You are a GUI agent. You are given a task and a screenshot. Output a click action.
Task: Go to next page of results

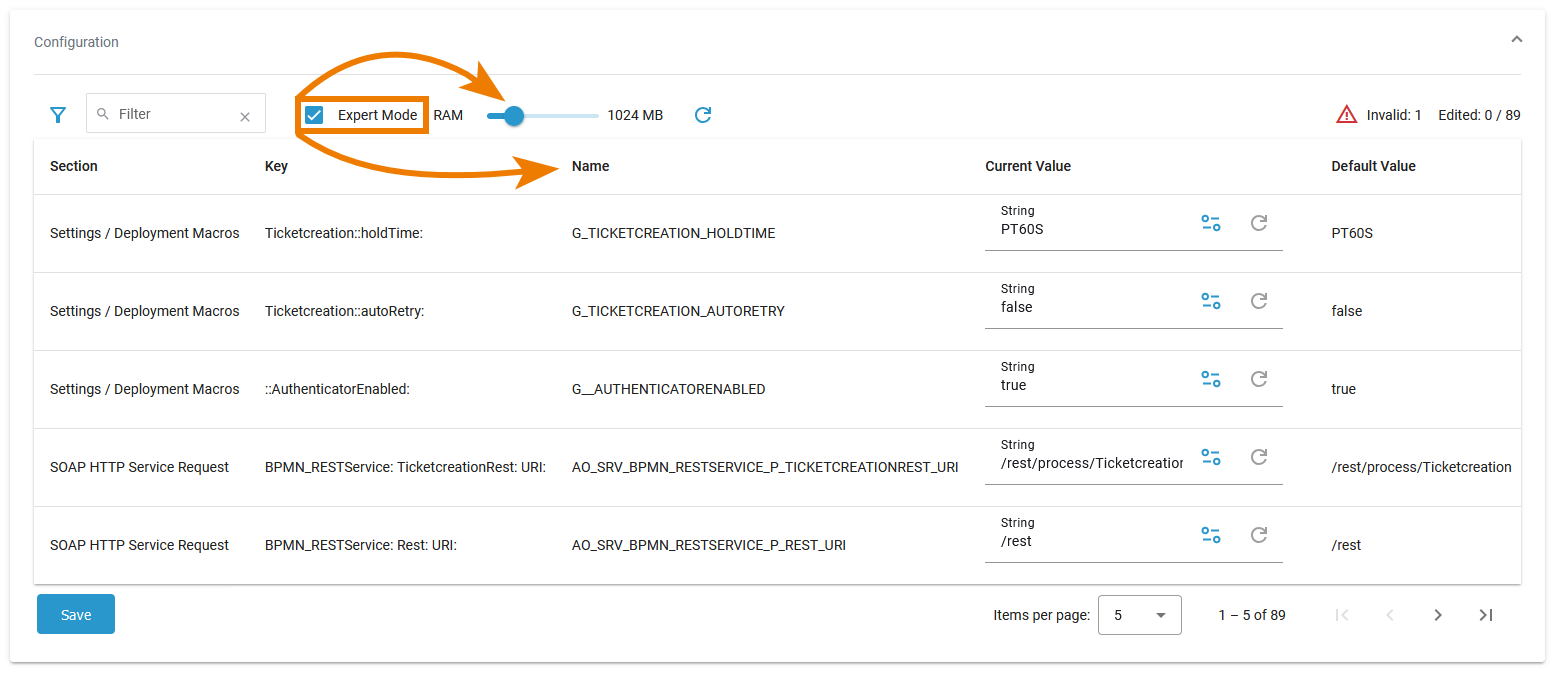pyautogui.click(x=1438, y=615)
